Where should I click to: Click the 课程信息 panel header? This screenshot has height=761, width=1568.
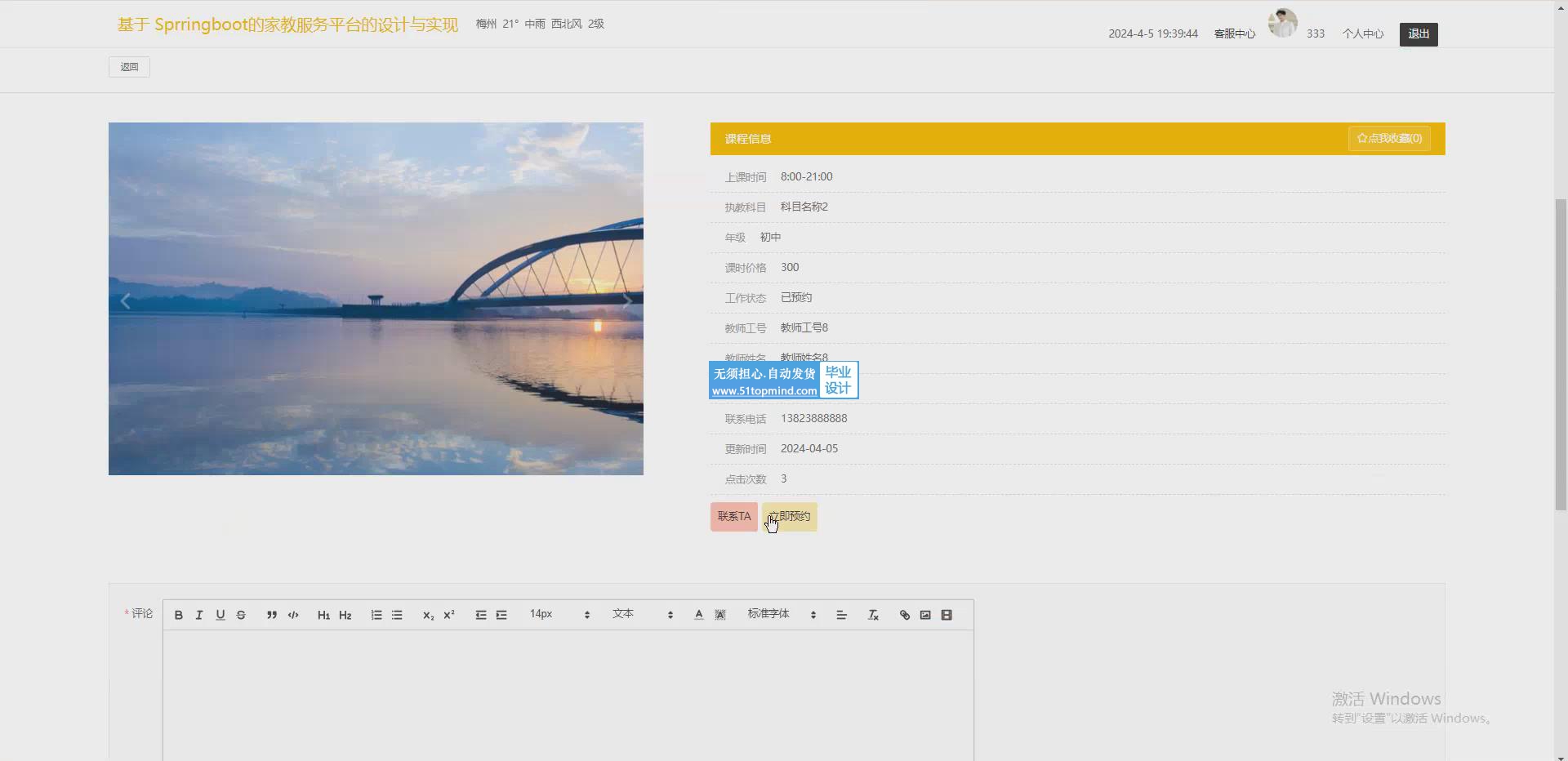[1078, 139]
